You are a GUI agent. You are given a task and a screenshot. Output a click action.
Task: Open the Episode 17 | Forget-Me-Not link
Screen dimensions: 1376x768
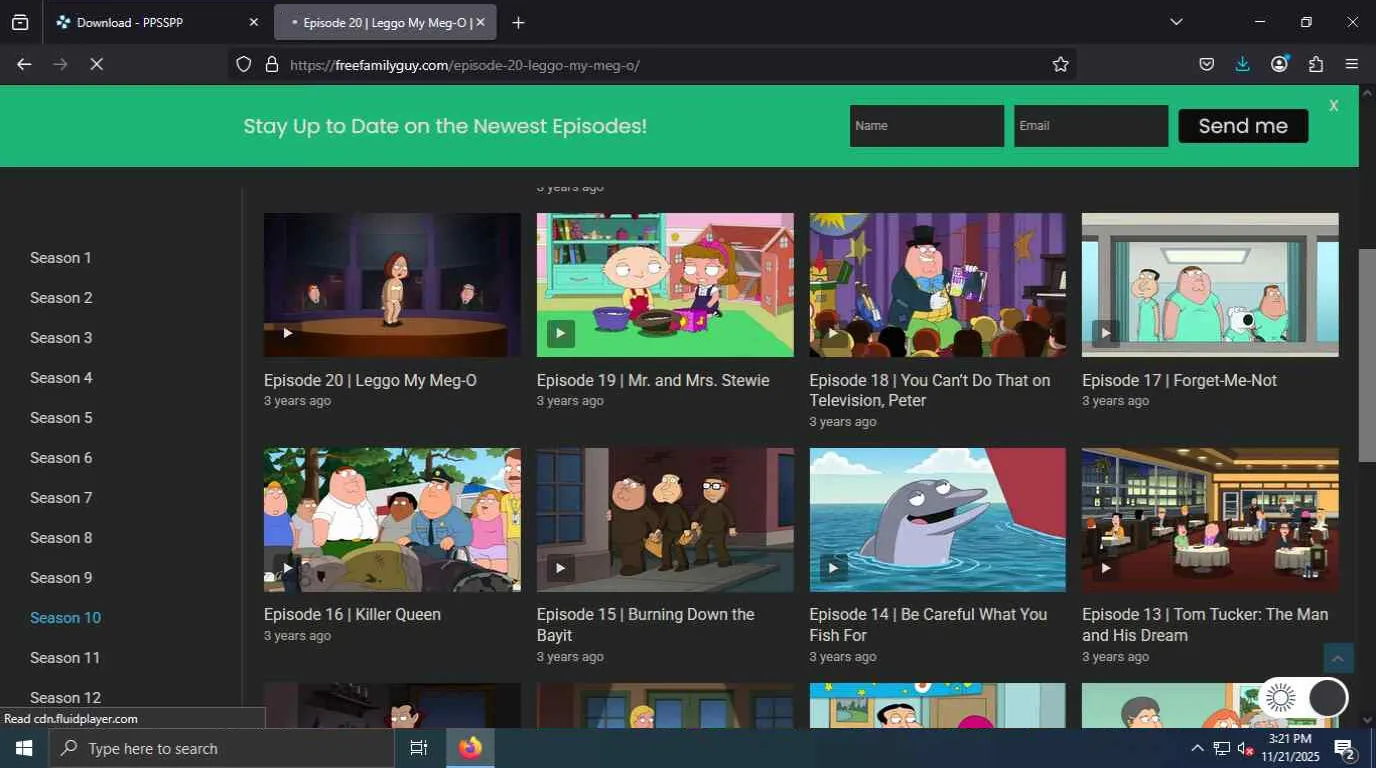coord(1179,380)
